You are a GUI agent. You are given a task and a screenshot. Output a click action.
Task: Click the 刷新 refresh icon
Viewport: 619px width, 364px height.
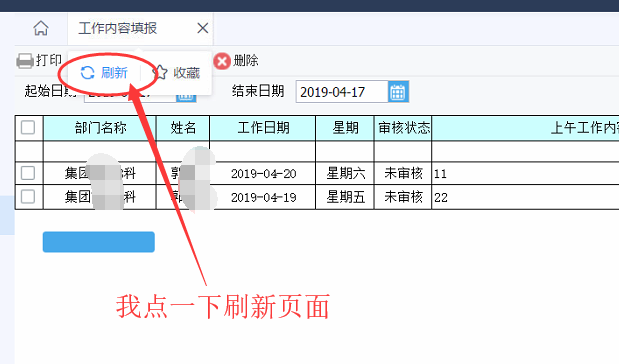coord(87,73)
